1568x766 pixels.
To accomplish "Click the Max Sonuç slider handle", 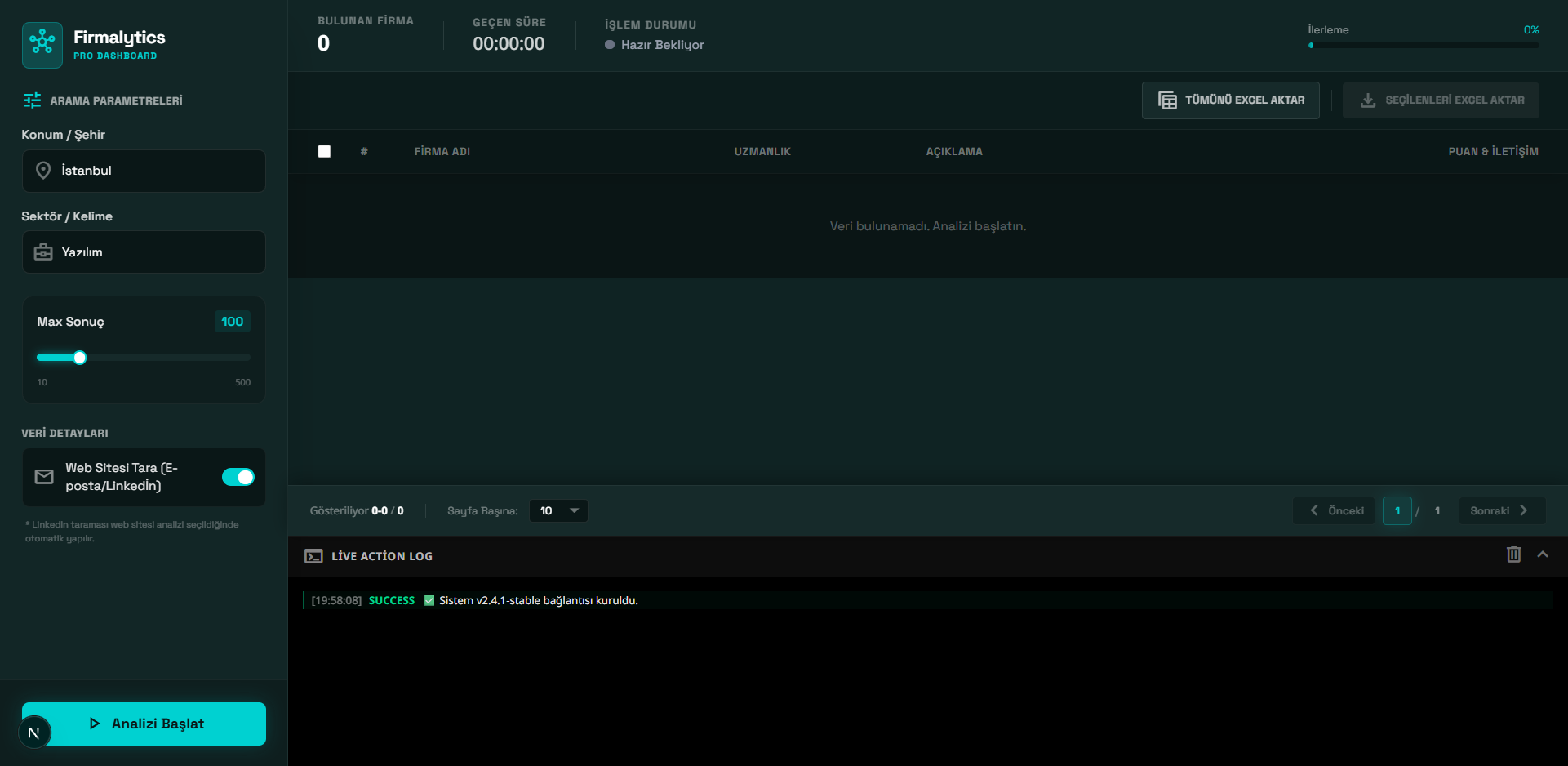I will tap(80, 358).
